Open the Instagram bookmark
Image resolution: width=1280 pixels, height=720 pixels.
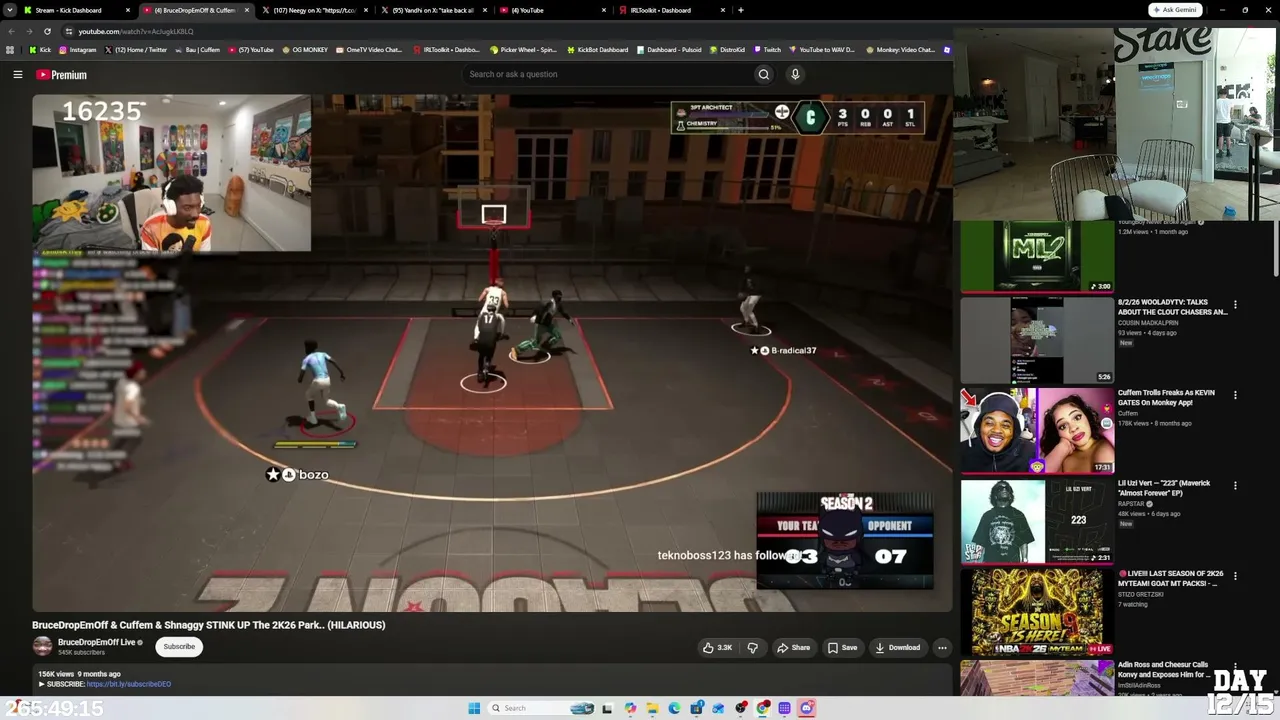[x=78, y=50]
